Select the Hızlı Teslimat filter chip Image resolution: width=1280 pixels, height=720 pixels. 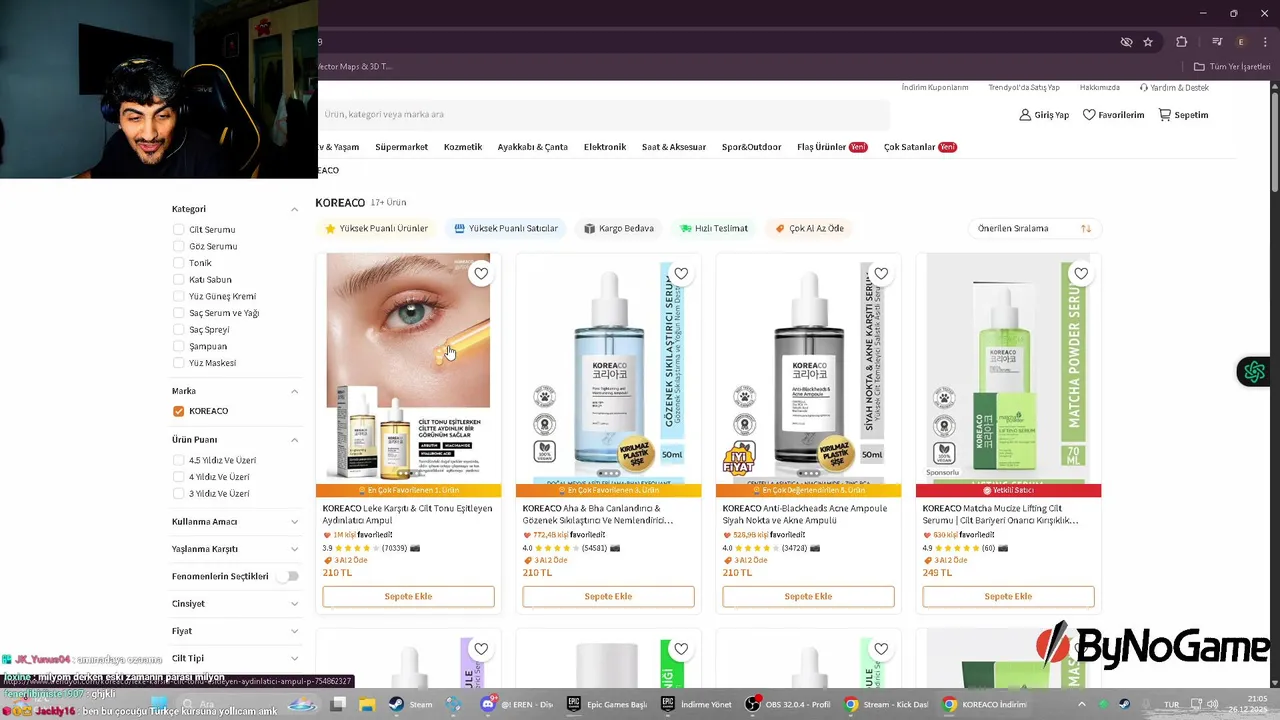click(714, 228)
